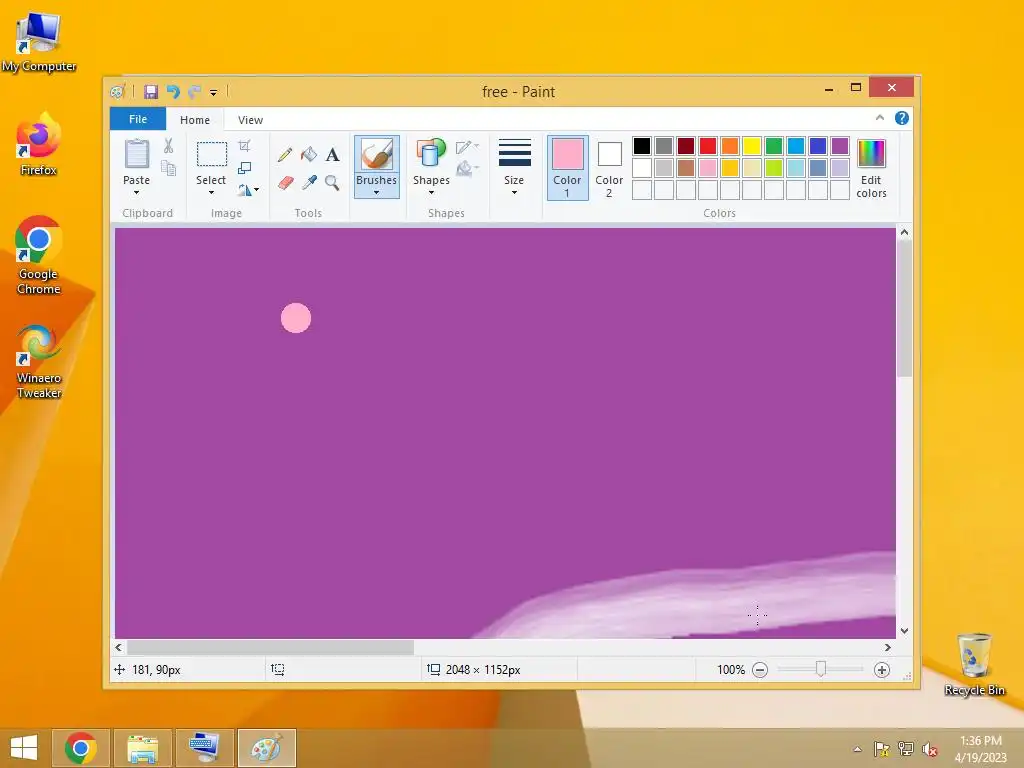Image resolution: width=1024 pixels, height=768 pixels.
Task: Click the Crop icon
Action: [x=244, y=146]
